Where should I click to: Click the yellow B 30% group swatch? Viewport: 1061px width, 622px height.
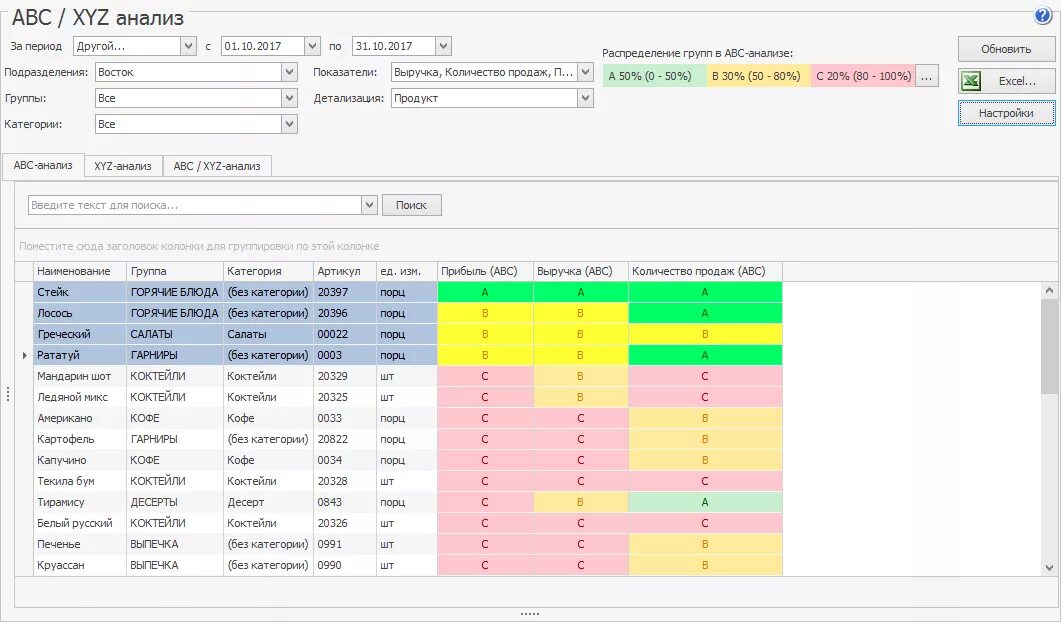click(x=759, y=76)
